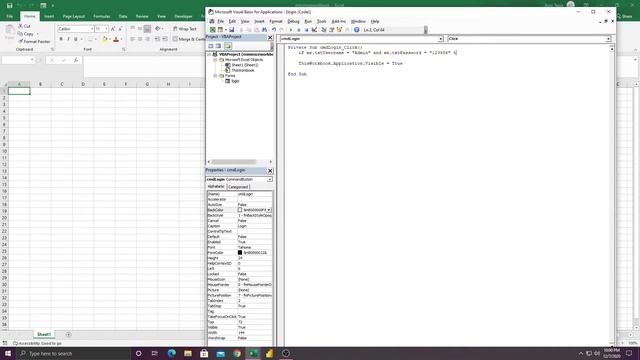Collapse the Microsoft Excel Objects folder
Image resolution: width=640 pixels, height=360 pixels.
[x=215, y=60]
